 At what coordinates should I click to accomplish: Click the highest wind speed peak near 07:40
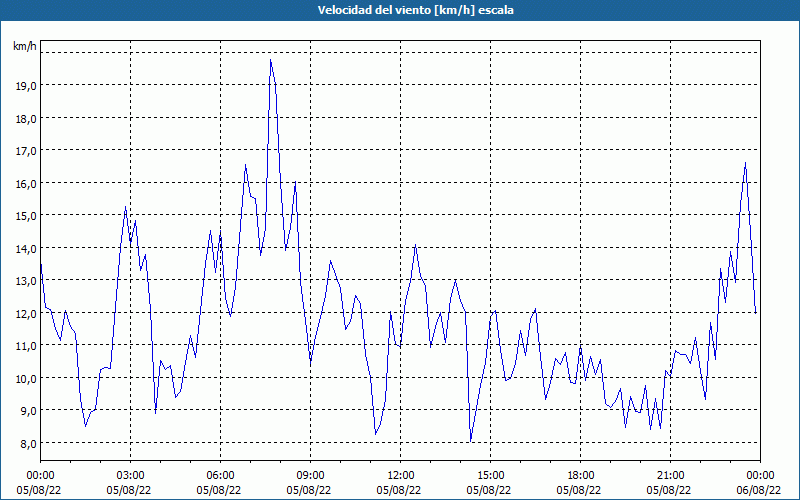click(270, 60)
